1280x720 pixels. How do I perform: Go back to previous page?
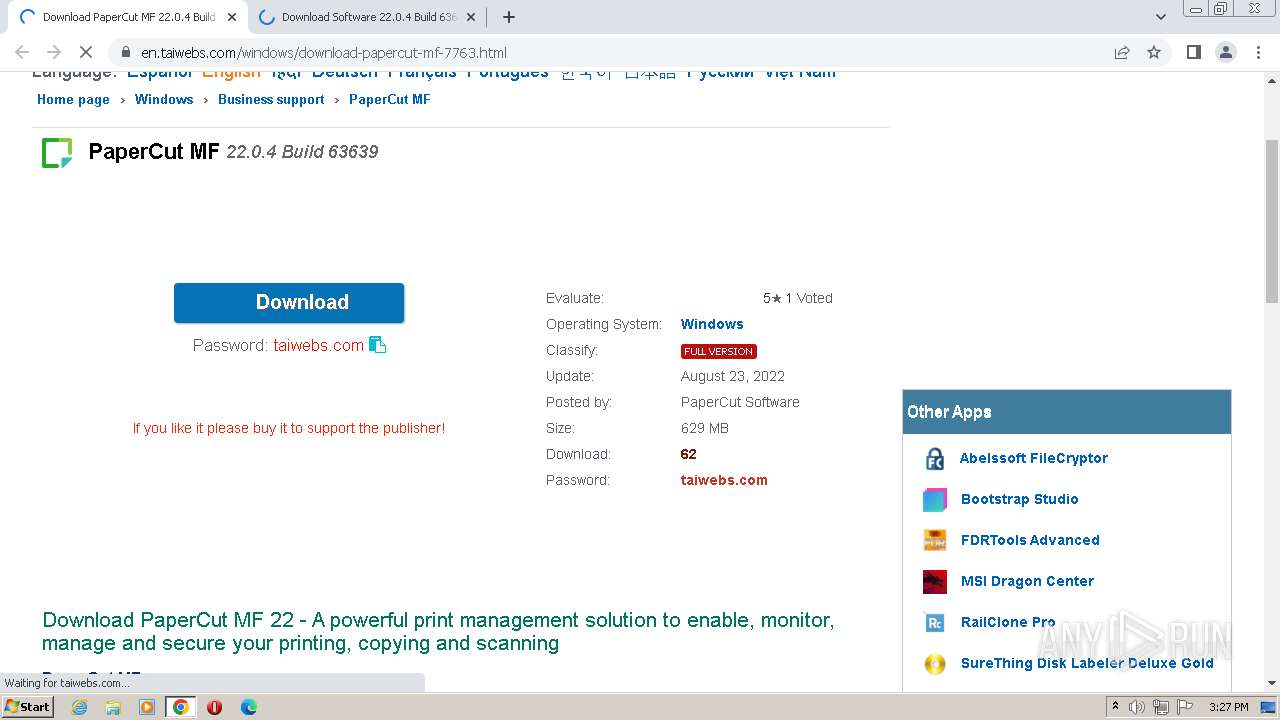(22, 52)
